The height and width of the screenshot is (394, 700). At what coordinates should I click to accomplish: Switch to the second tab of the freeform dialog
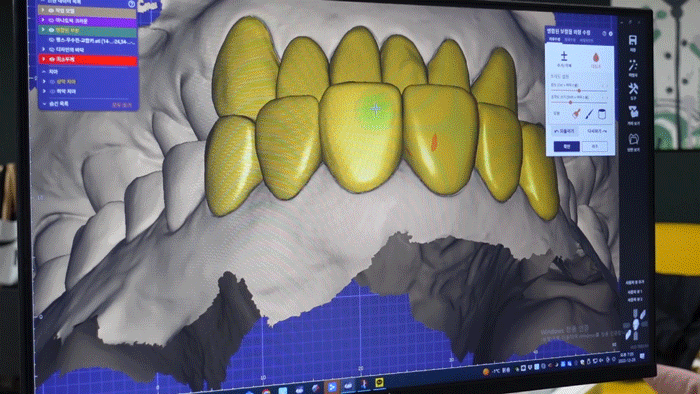point(570,40)
